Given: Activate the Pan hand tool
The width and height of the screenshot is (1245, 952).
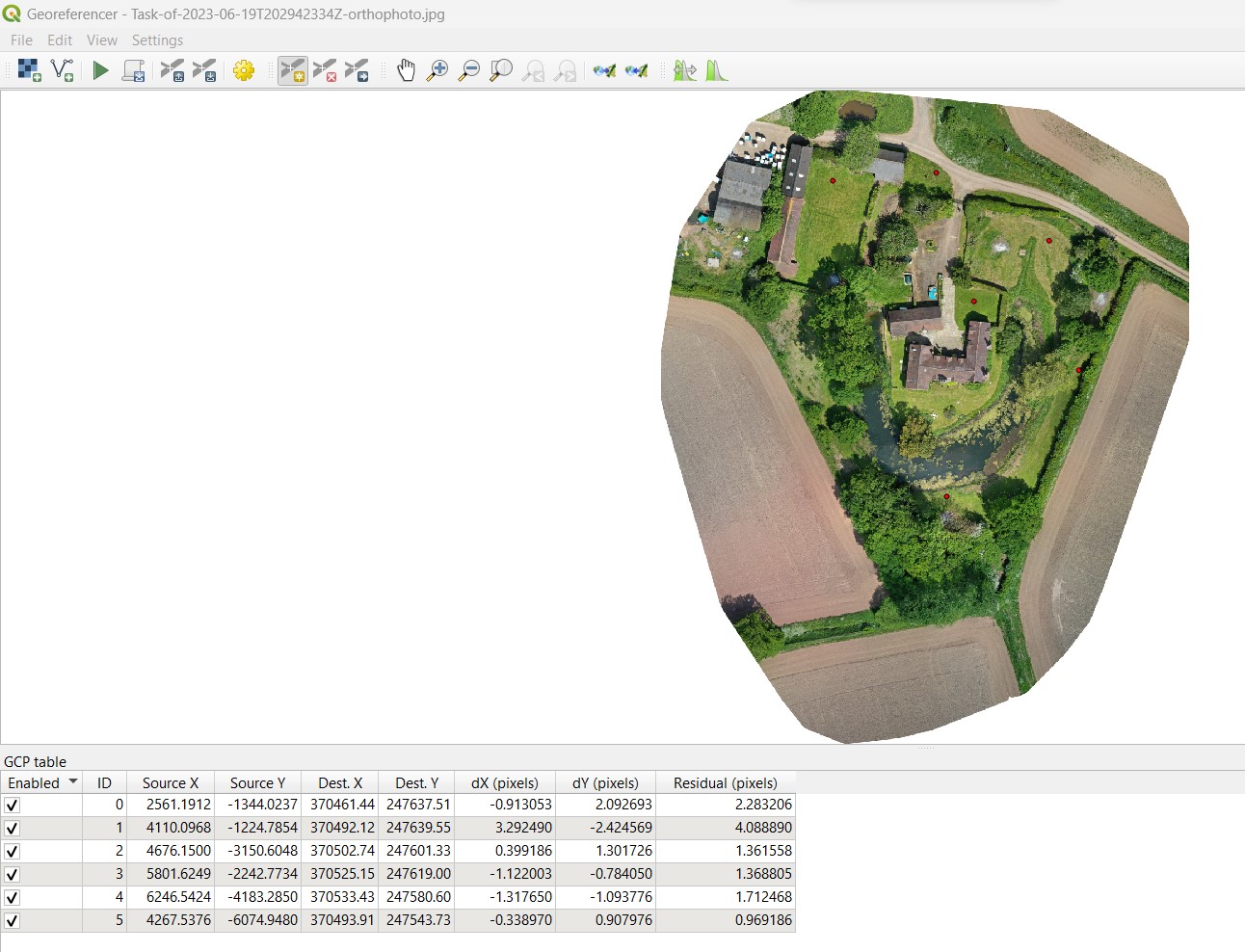Looking at the screenshot, I should pos(406,70).
